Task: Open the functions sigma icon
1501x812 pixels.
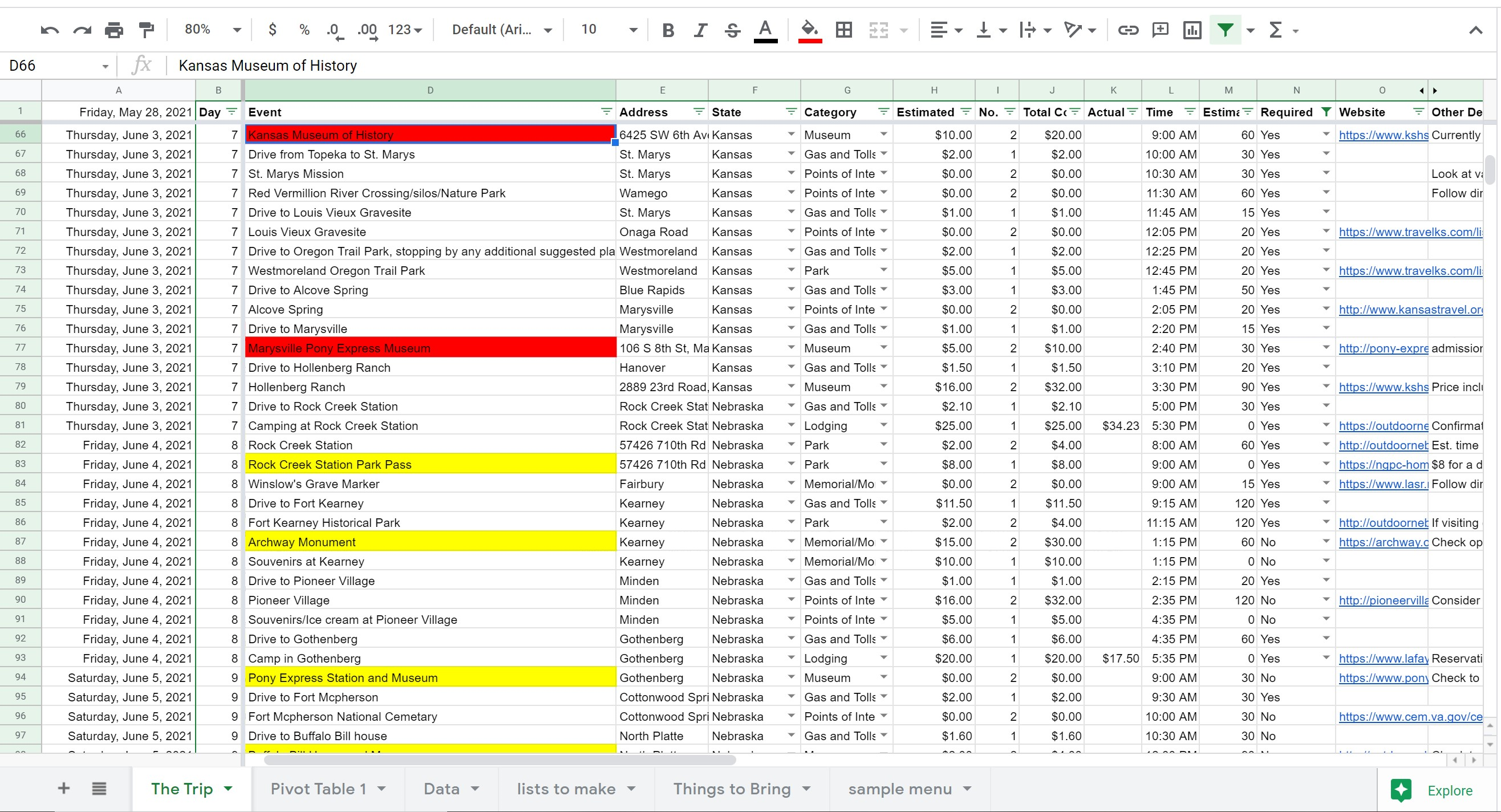Action: (x=1276, y=30)
